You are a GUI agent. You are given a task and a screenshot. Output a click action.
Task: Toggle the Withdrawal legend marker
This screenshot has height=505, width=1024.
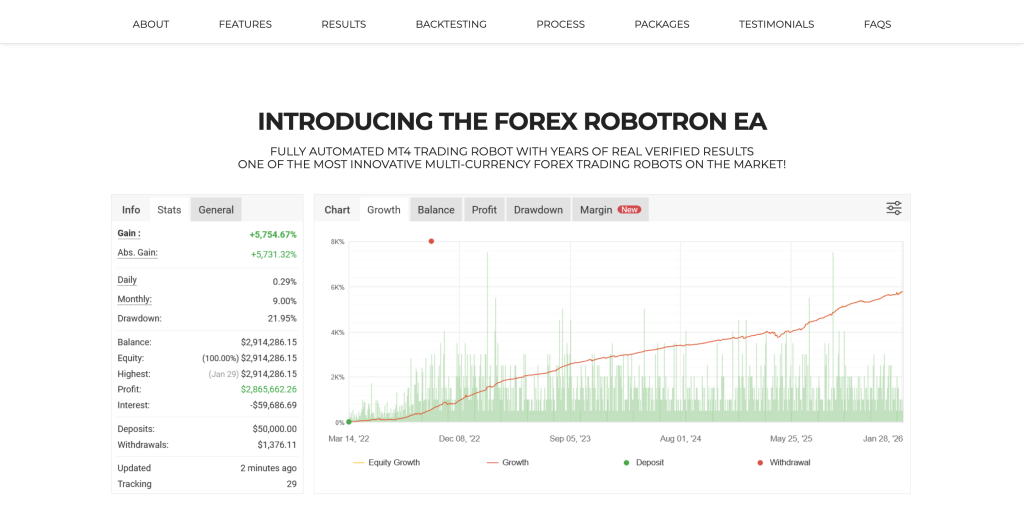tap(783, 463)
